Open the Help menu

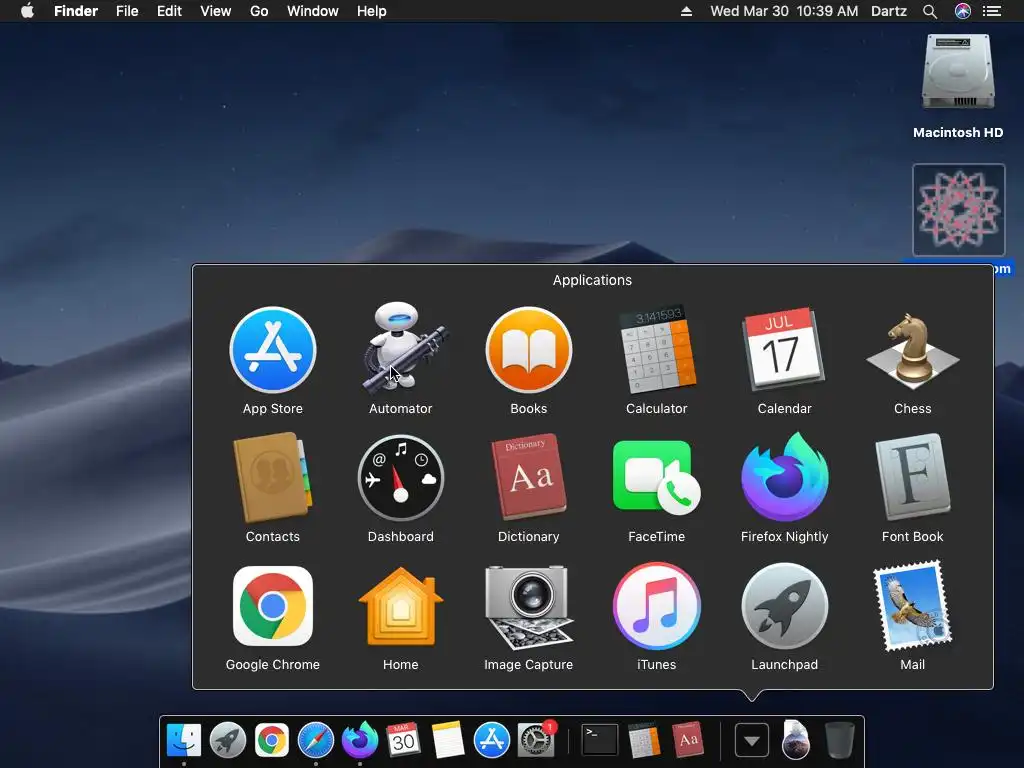tap(372, 11)
